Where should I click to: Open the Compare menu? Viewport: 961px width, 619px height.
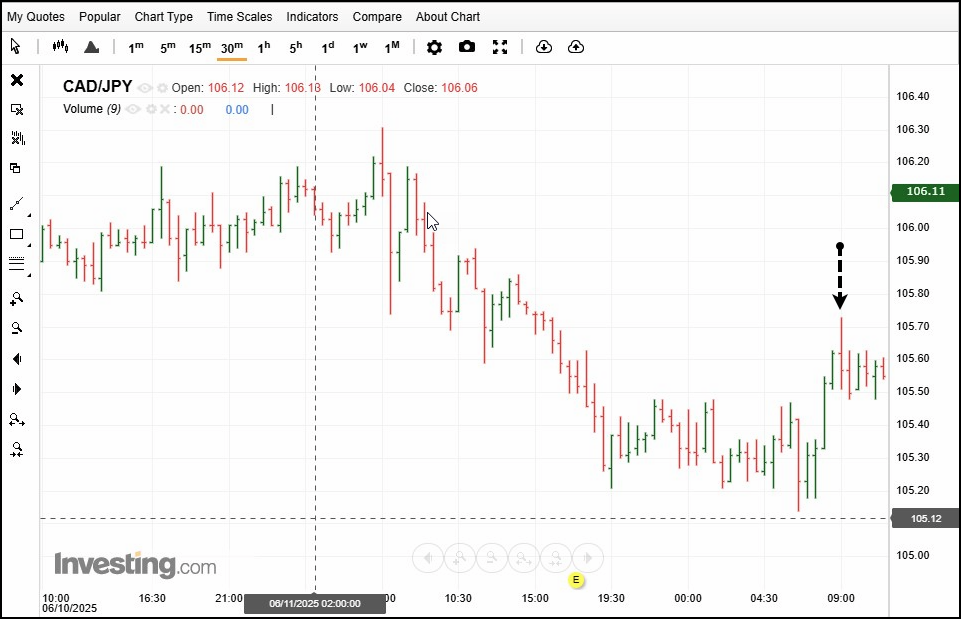pos(377,17)
